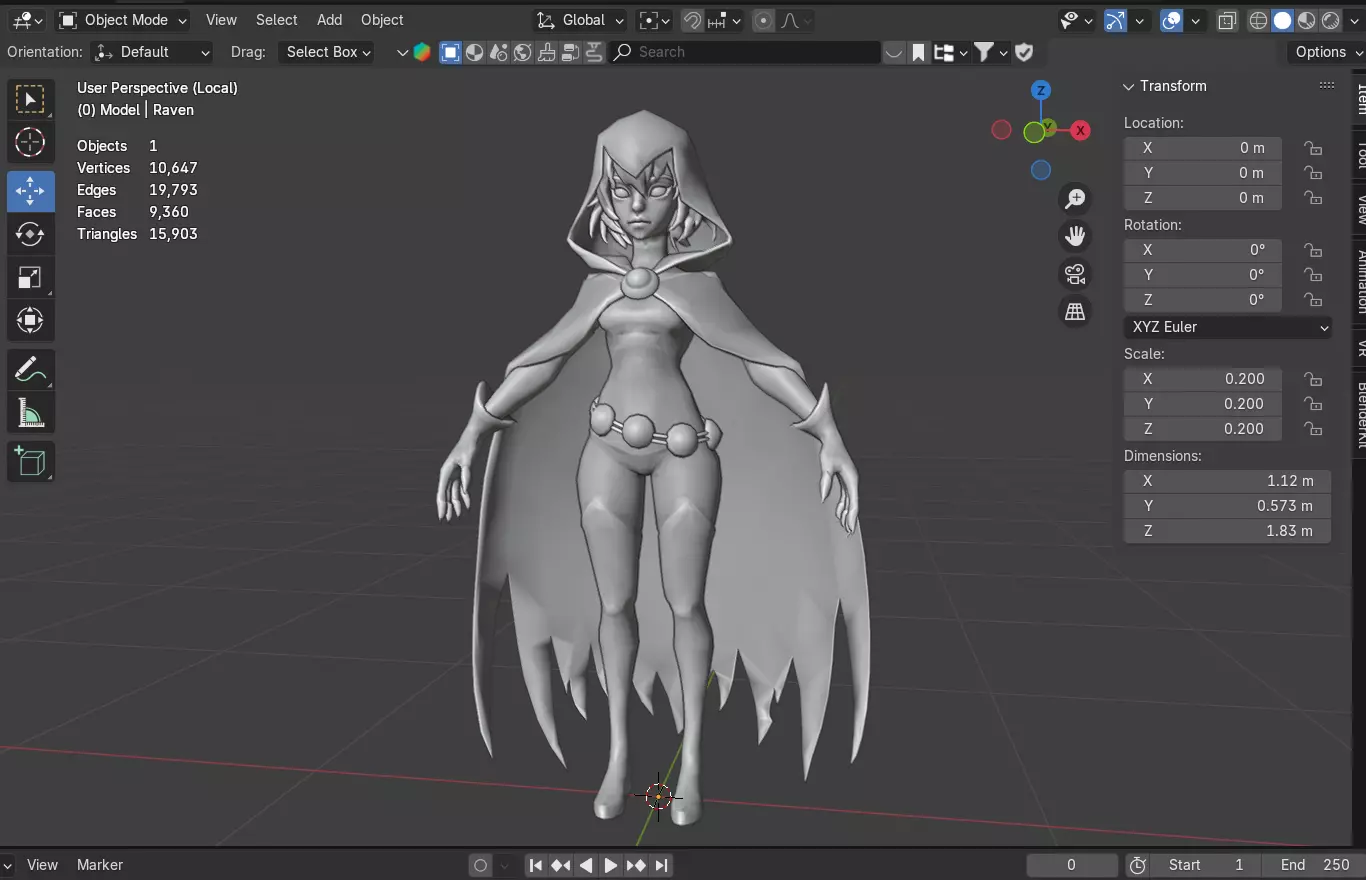Switch perspective/orthographic with grid icon

click(x=1075, y=311)
